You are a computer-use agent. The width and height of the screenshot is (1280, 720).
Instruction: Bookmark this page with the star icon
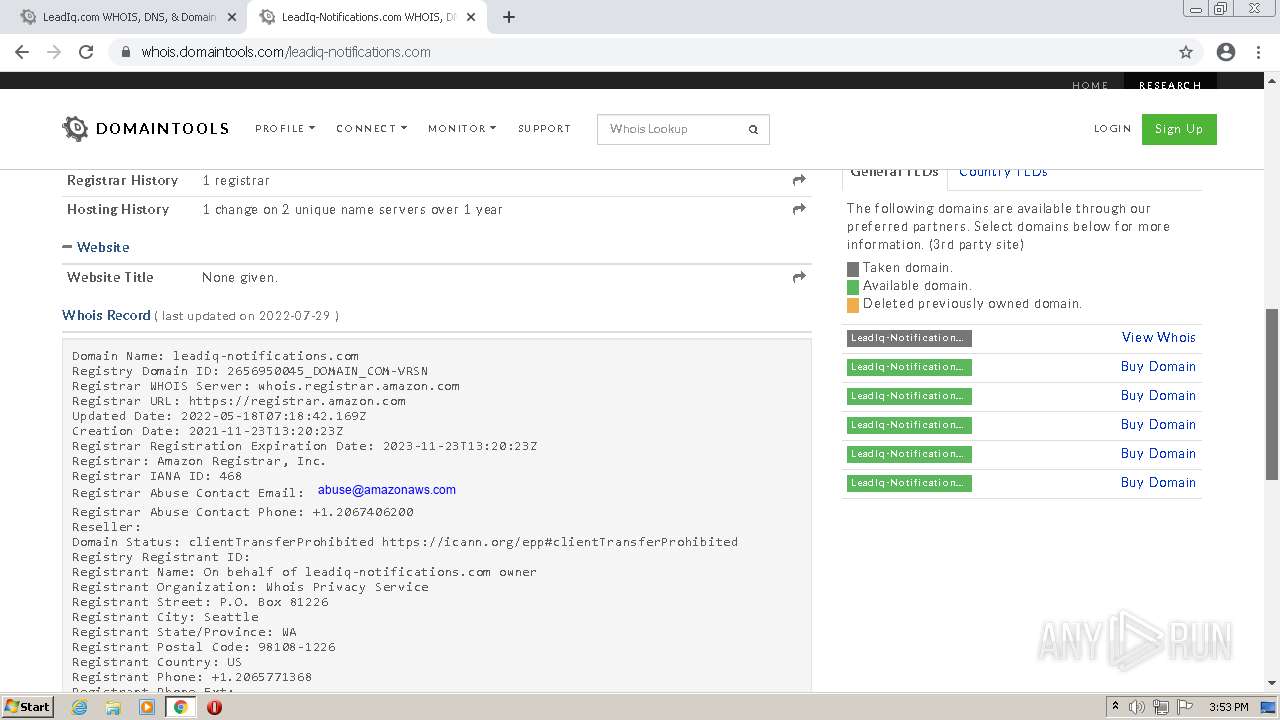(1186, 52)
